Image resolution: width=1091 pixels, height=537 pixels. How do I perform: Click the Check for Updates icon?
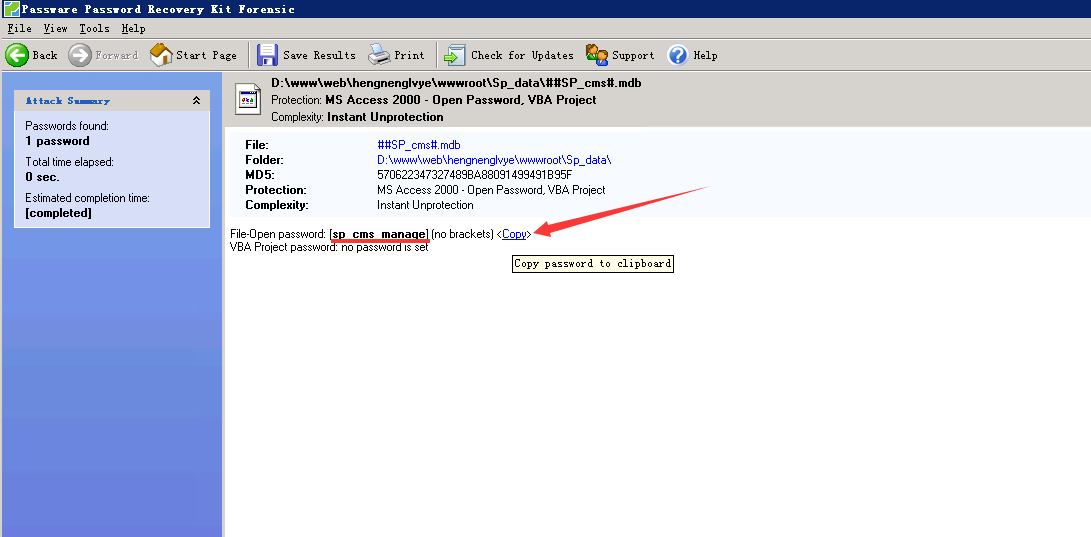455,55
